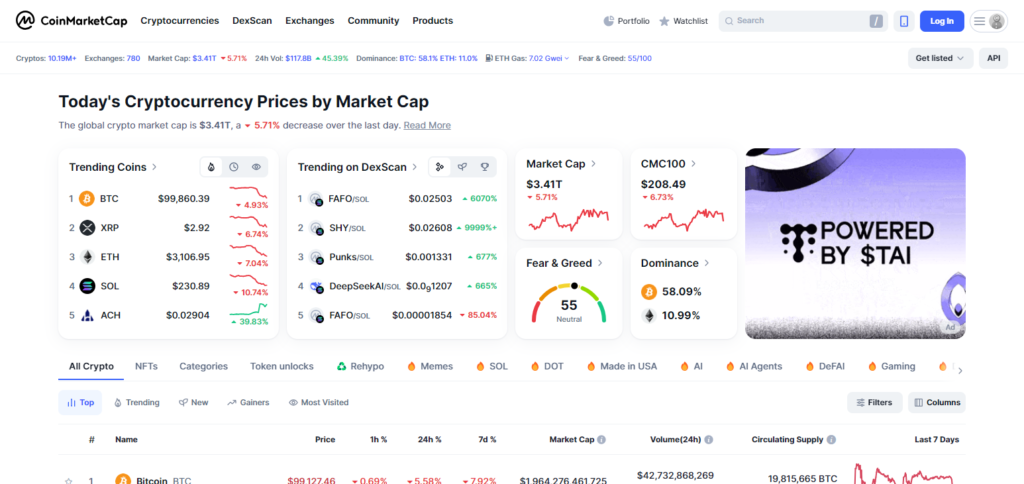Open the Cryptocurrencies menu
This screenshot has width=1024, height=484.
(180, 21)
